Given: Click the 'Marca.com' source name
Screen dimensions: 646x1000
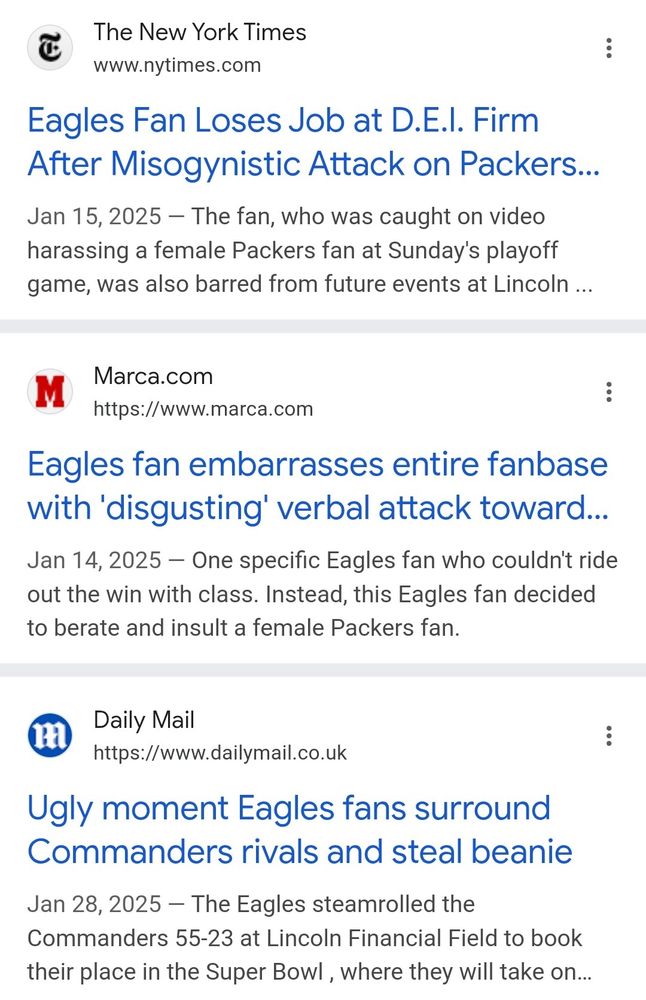Looking at the screenshot, I should 153,376.
